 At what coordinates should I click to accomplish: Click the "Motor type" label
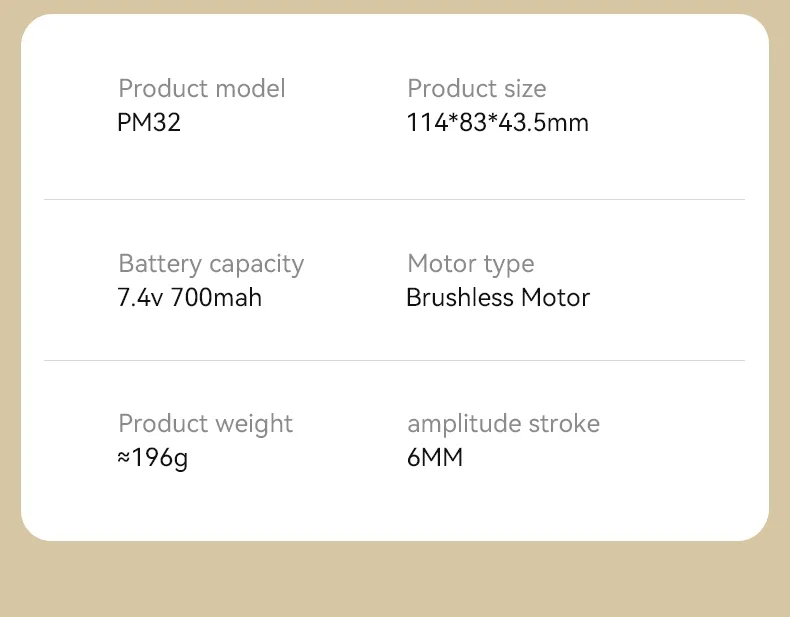coord(470,264)
